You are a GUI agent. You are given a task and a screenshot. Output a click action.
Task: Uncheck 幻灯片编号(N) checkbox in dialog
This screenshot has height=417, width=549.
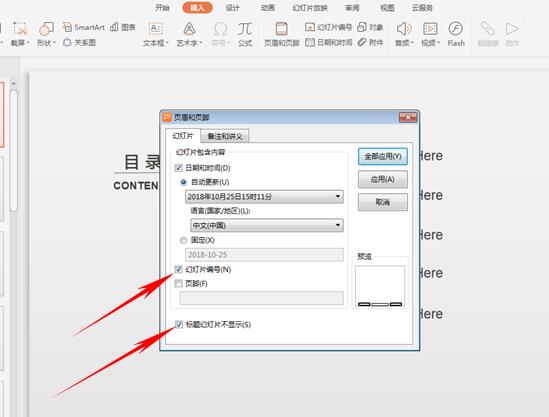coord(179,269)
